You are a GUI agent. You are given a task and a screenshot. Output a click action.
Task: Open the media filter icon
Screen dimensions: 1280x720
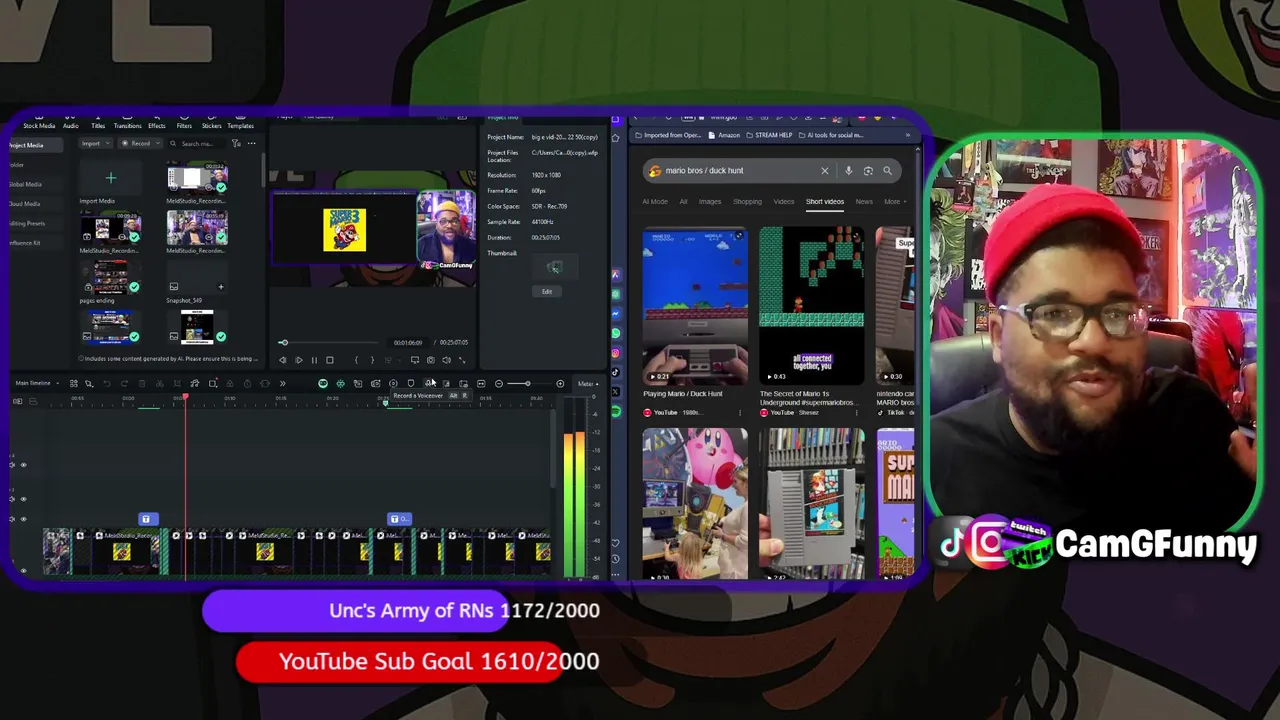(x=236, y=144)
